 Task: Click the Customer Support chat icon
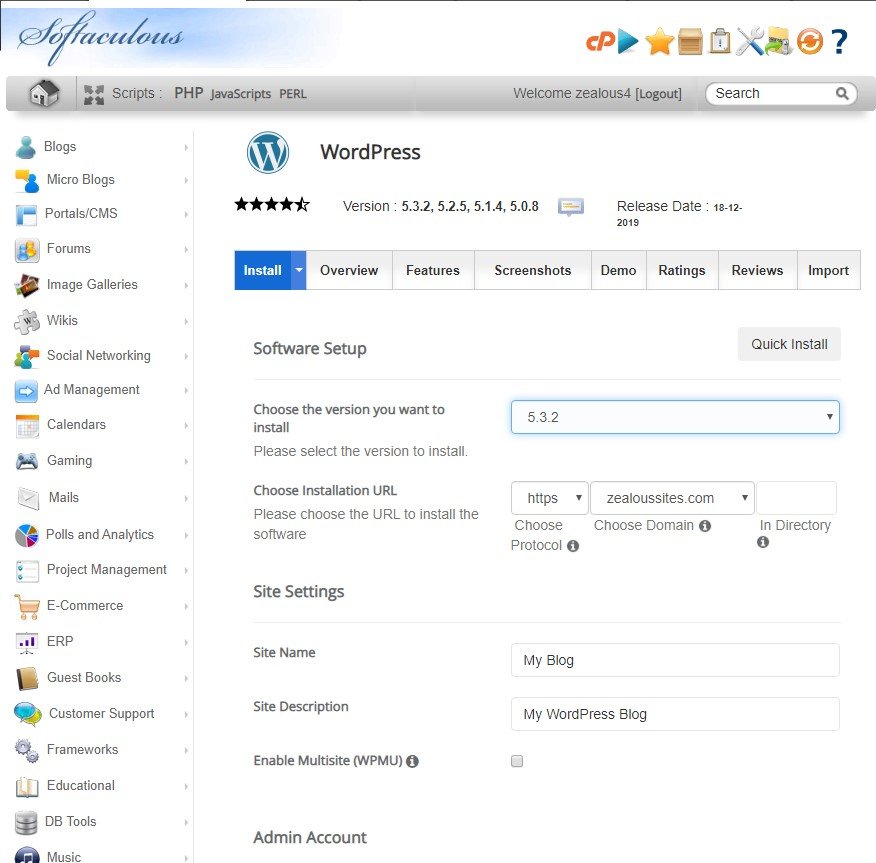pos(27,714)
